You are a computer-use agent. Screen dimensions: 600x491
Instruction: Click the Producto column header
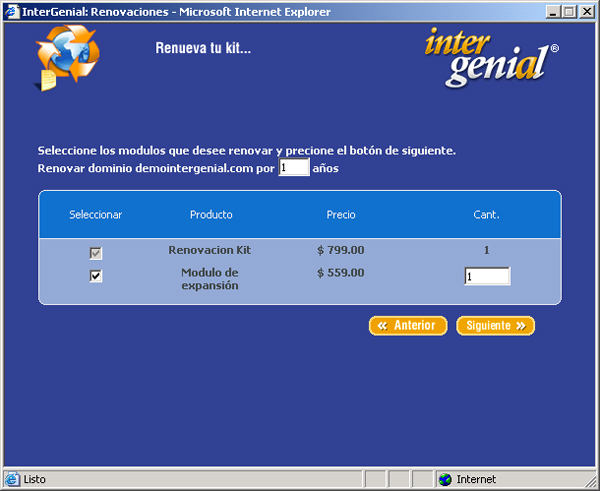211,215
